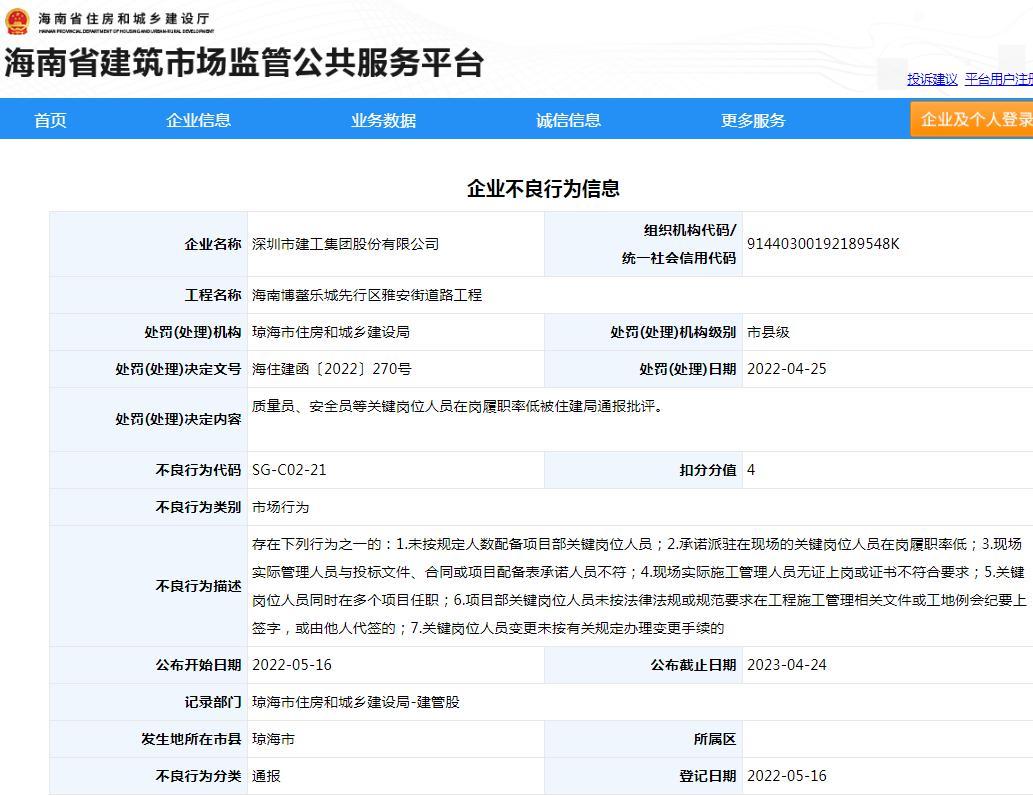Select behavior code SG-C02-21

click(289, 470)
